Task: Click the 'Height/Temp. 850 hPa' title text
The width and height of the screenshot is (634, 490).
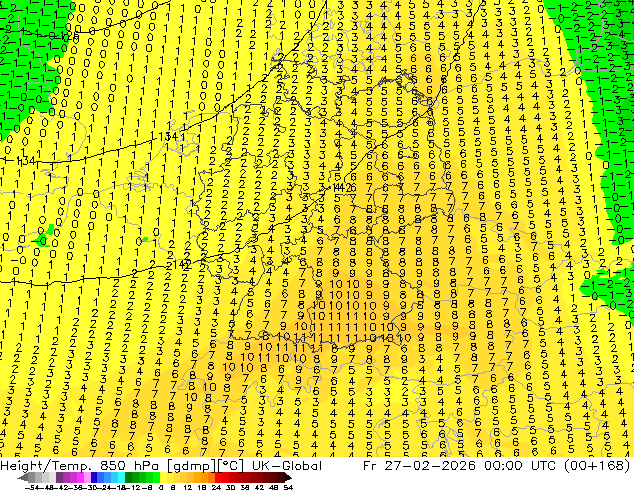Action: (80, 466)
